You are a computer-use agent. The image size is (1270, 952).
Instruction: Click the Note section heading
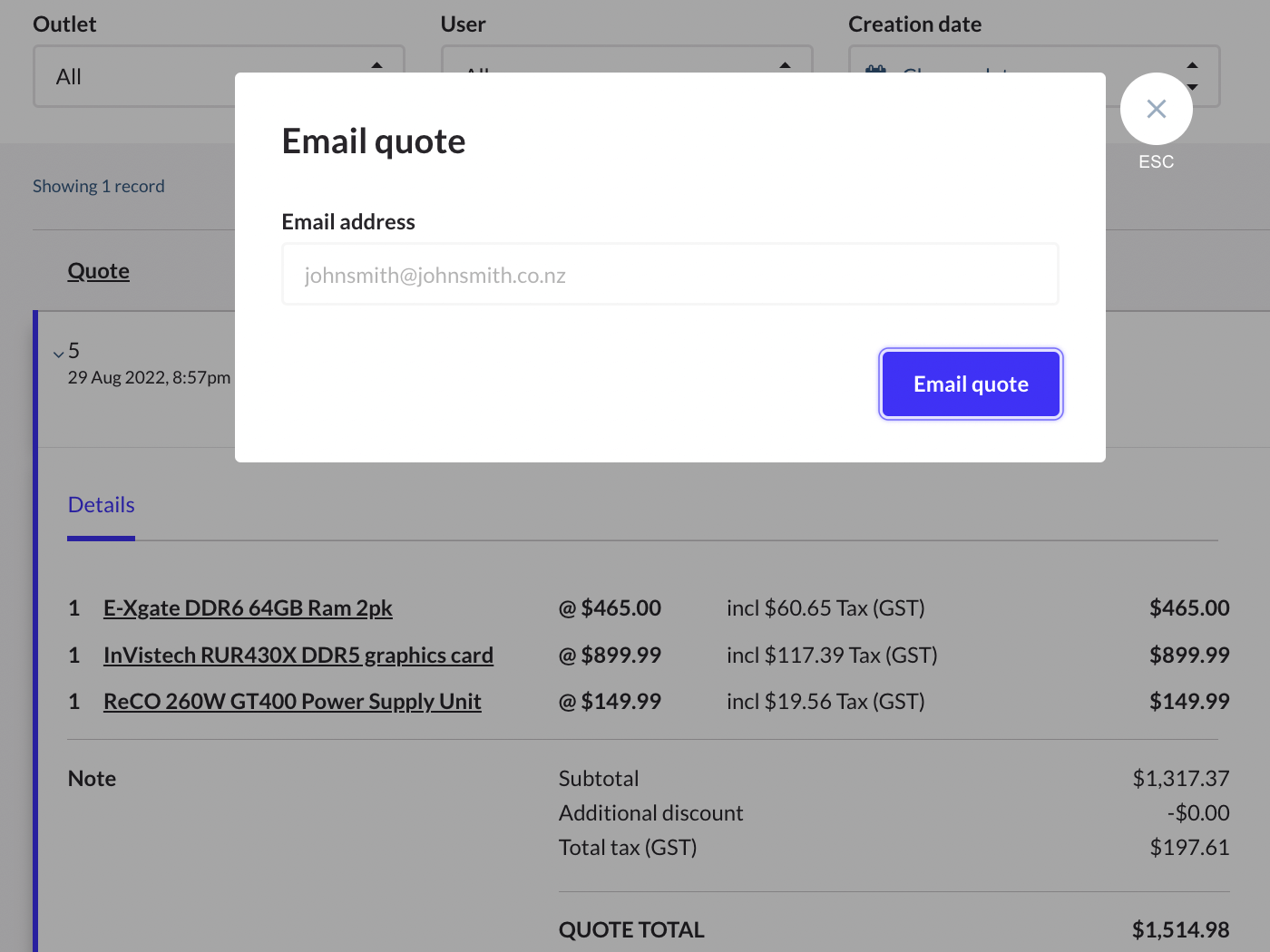pyautogui.click(x=92, y=778)
